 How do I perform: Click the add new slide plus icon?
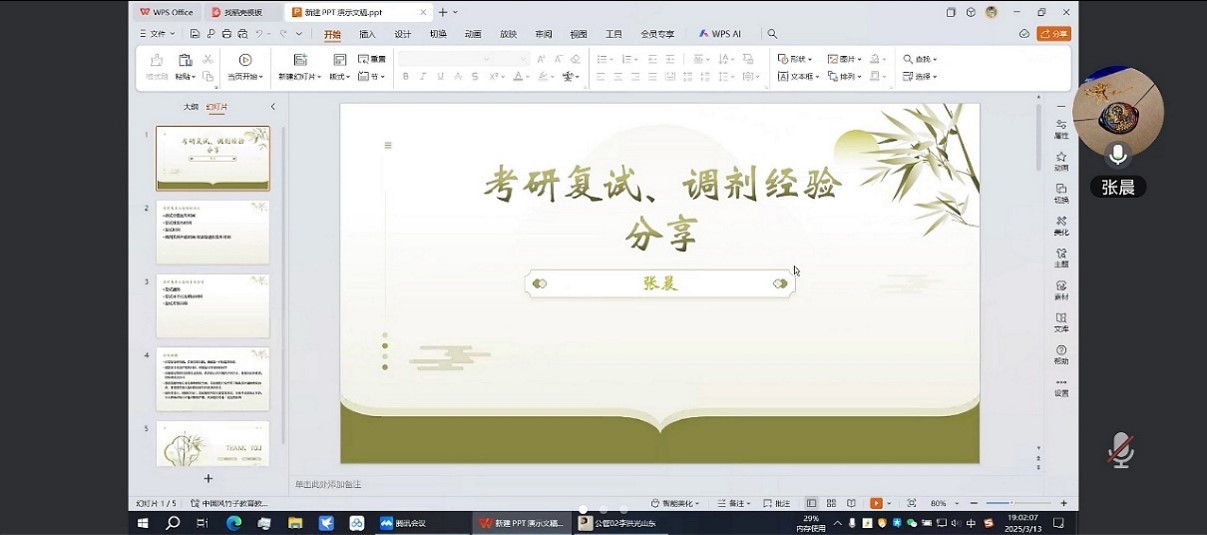pyautogui.click(x=208, y=479)
